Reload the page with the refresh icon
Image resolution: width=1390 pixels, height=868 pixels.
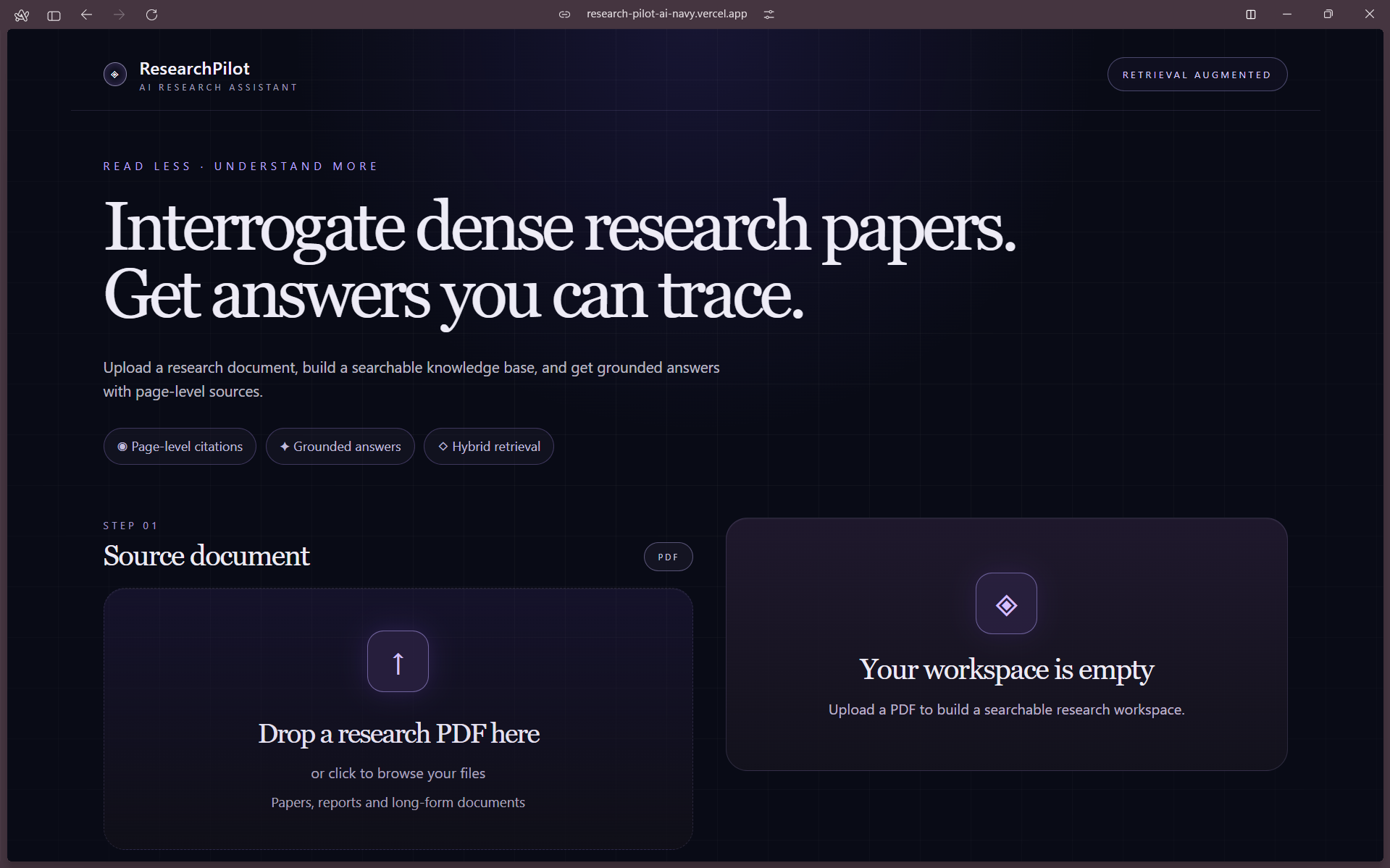point(151,14)
